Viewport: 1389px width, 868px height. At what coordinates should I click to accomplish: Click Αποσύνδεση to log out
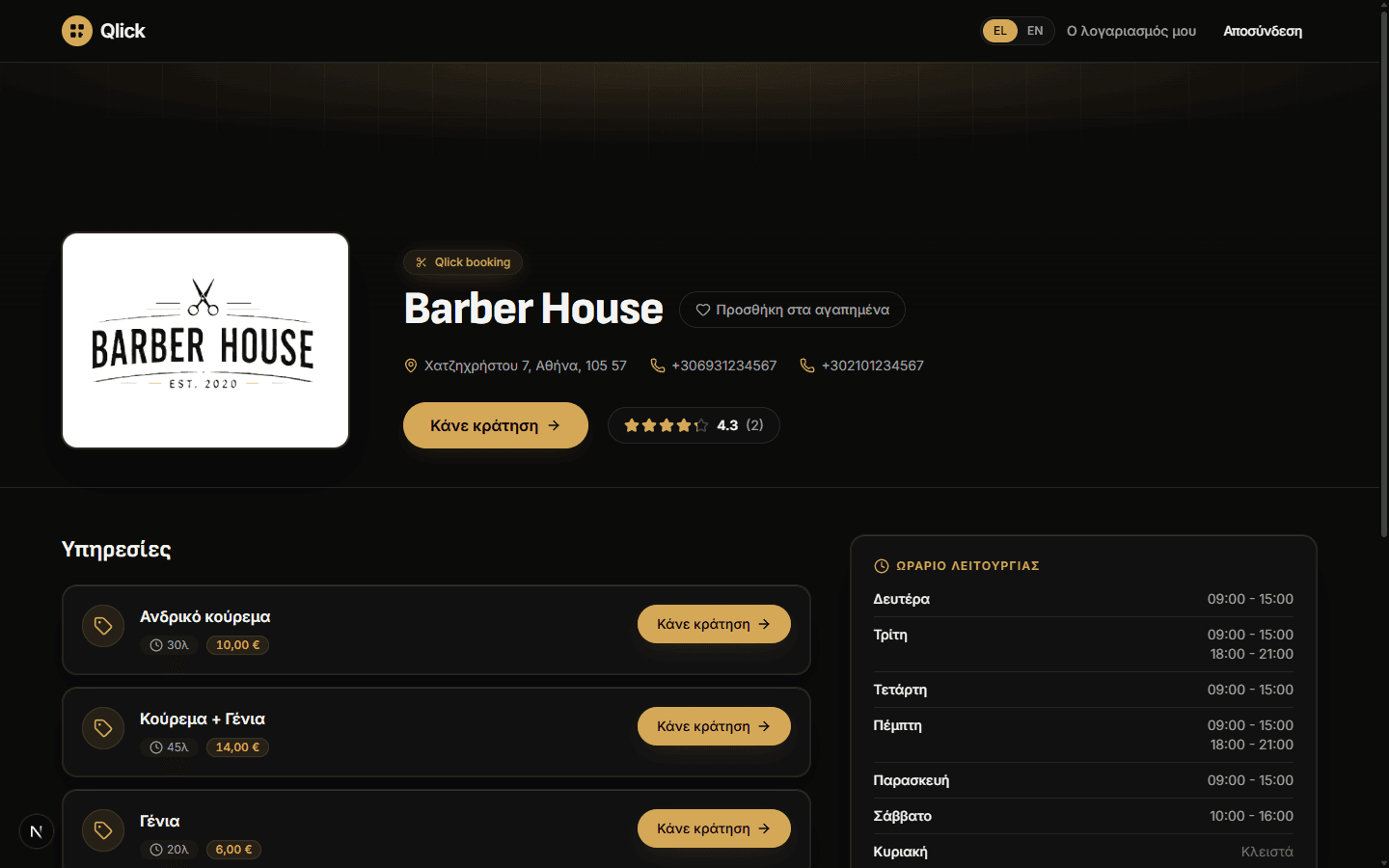[1263, 31]
